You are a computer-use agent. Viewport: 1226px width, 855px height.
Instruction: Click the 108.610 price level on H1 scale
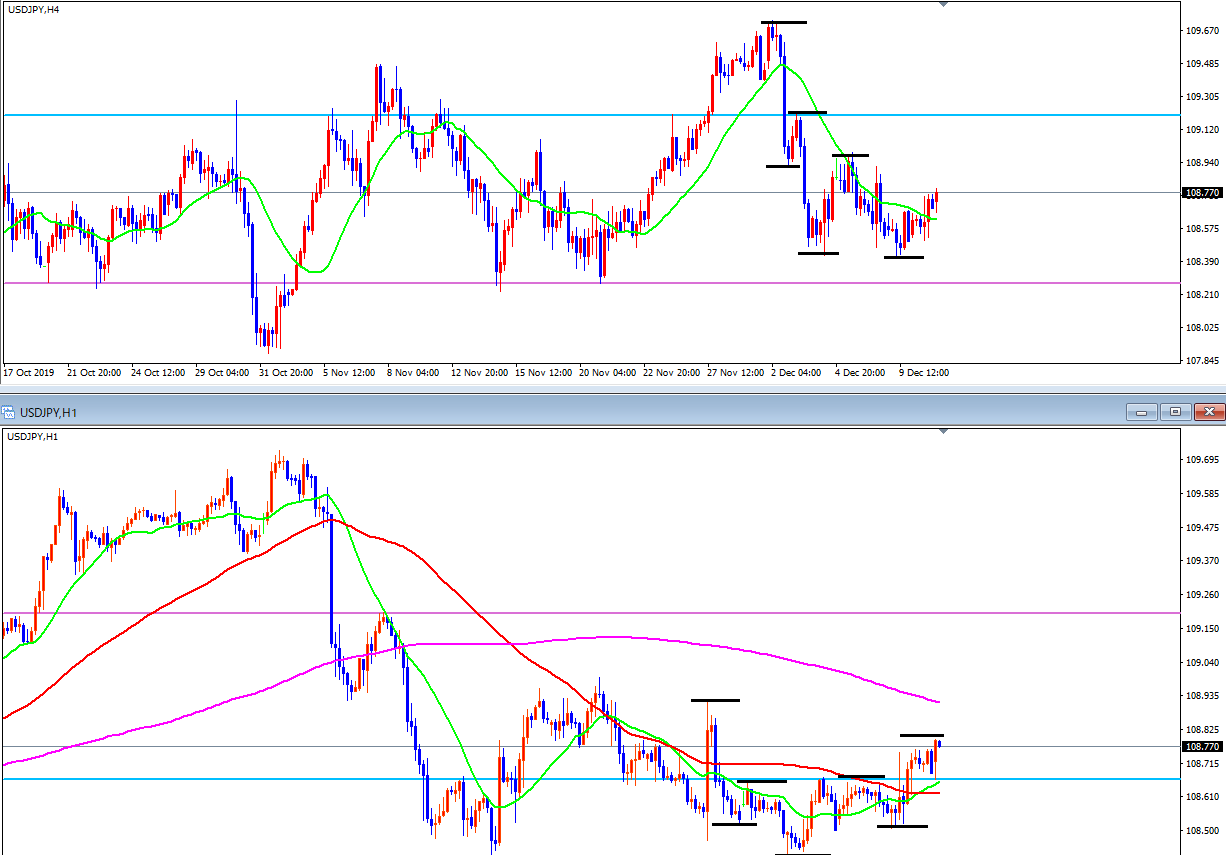[x=1201, y=797]
